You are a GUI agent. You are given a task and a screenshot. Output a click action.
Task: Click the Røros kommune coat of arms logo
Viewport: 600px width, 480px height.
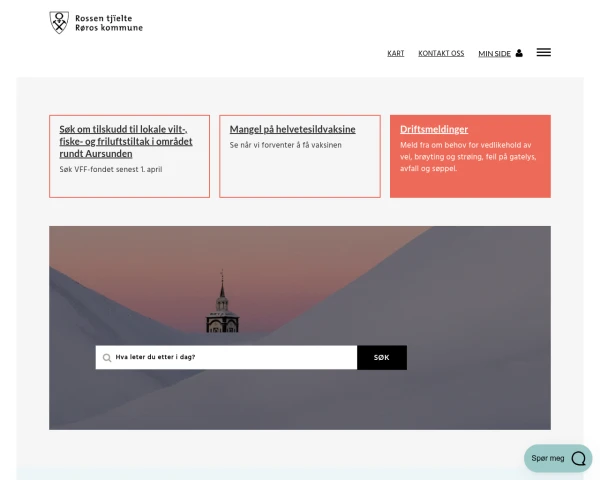[59, 23]
